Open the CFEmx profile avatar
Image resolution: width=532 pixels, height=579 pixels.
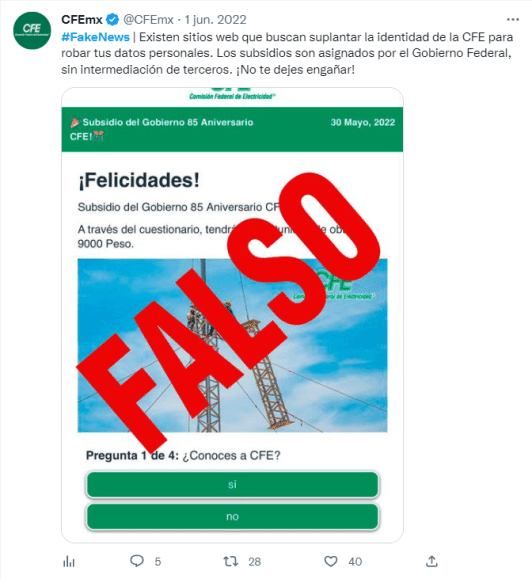32,30
